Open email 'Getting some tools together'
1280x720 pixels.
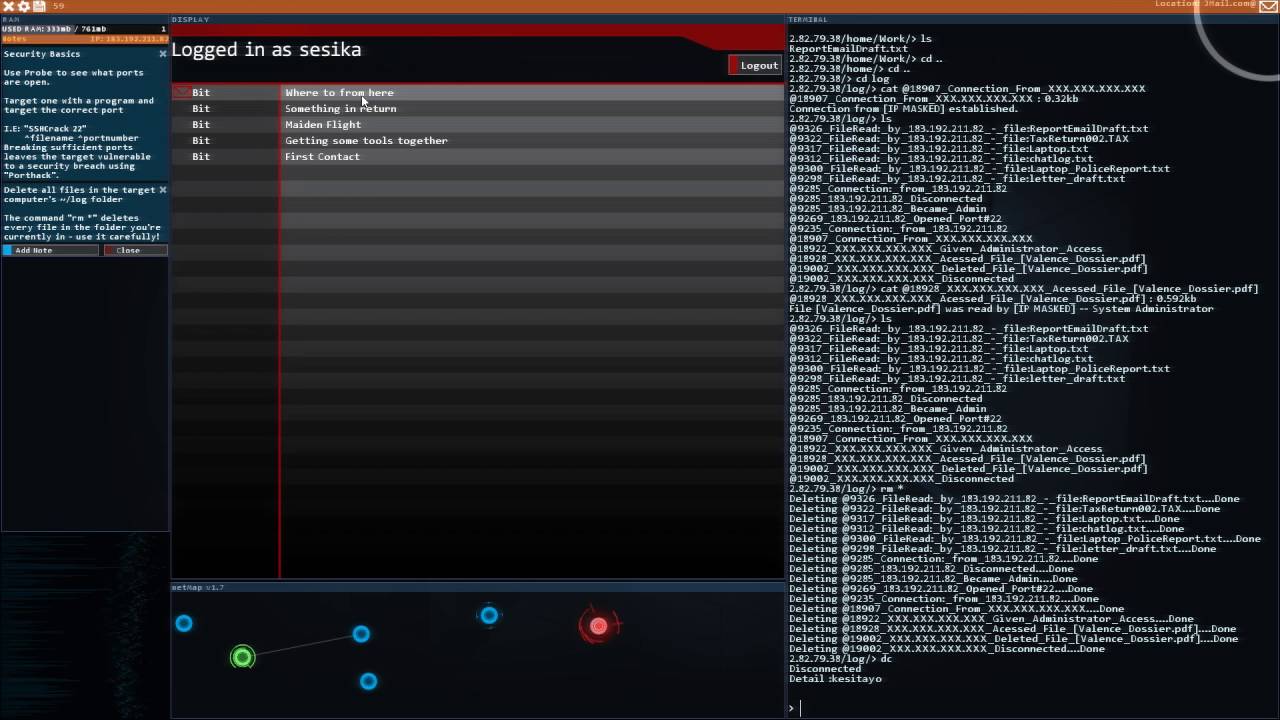(478, 140)
